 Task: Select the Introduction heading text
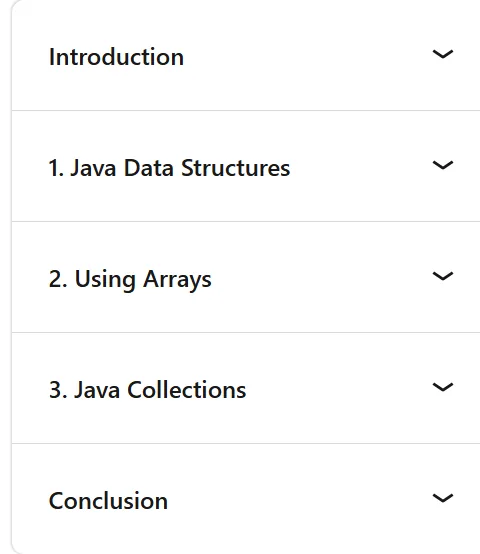coord(116,57)
